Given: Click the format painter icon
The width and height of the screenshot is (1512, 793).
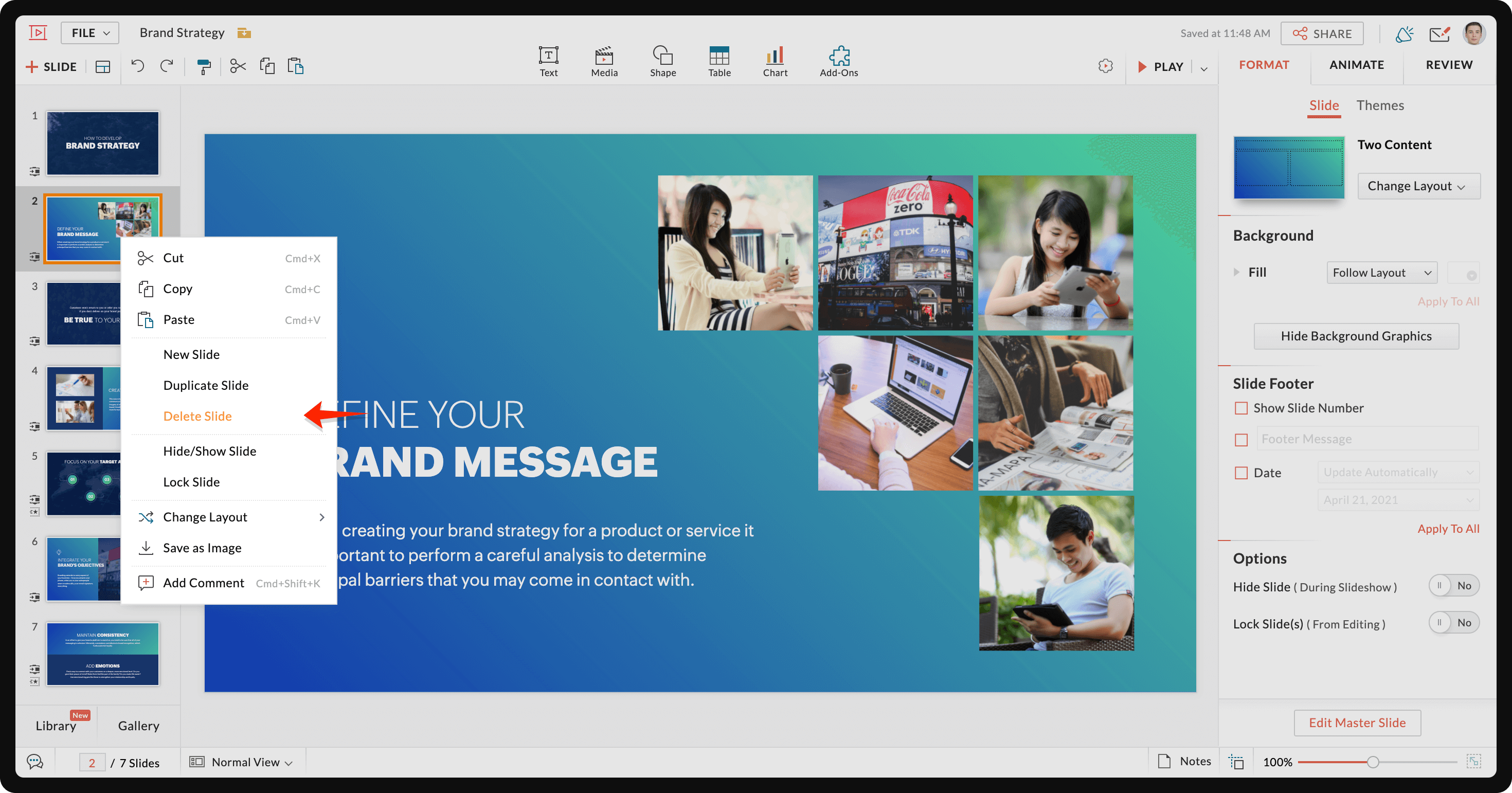Looking at the screenshot, I should coord(203,66).
